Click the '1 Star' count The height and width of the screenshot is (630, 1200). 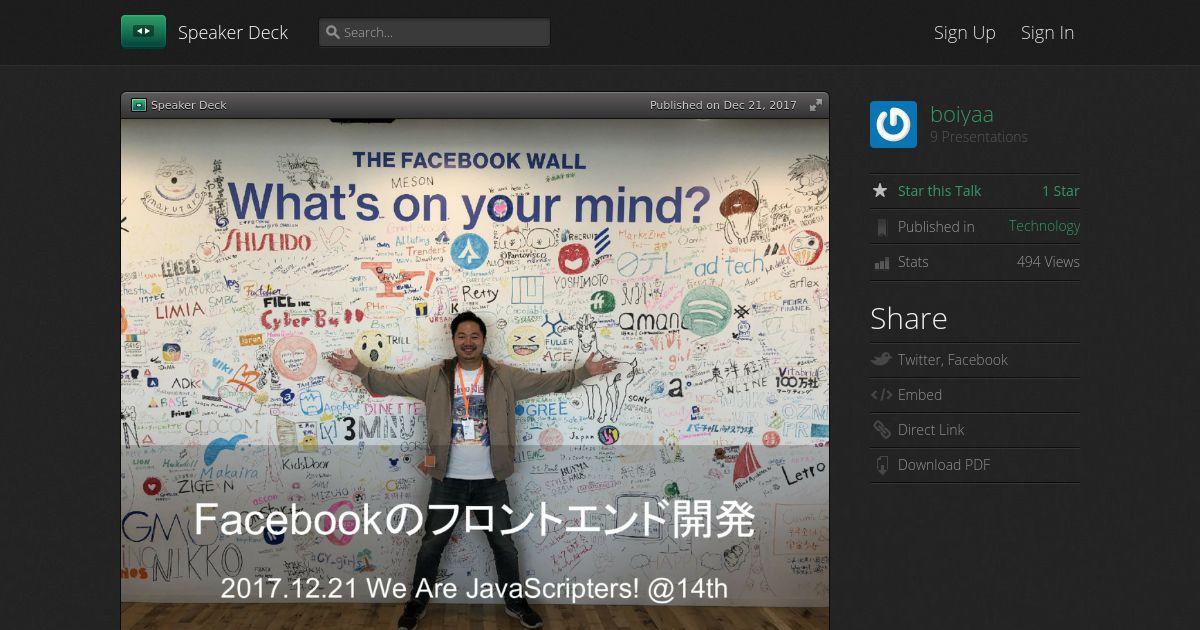point(1061,191)
